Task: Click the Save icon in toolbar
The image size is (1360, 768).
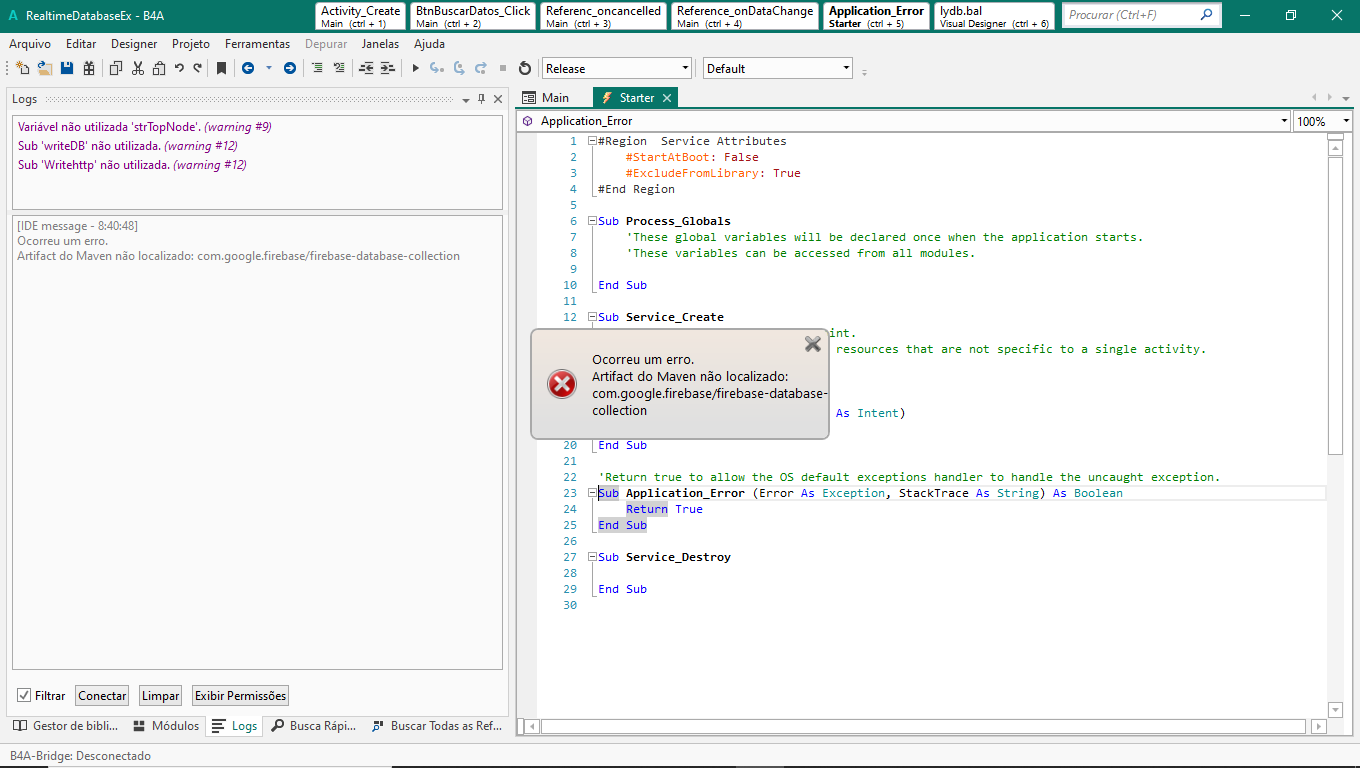Action: point(67,68)
